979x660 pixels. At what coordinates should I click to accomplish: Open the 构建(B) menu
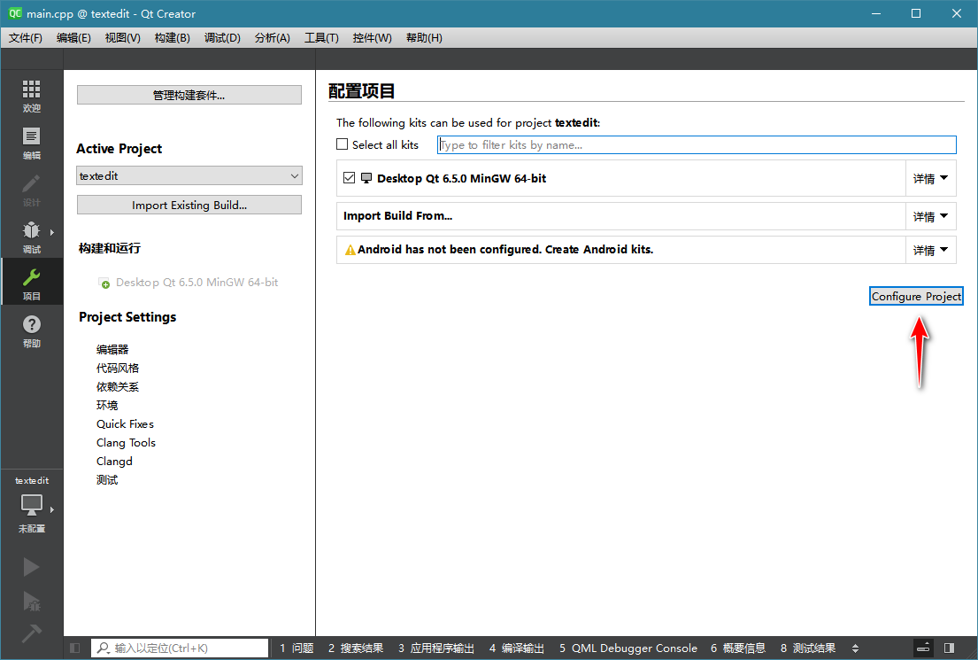[x=172, y=38]
